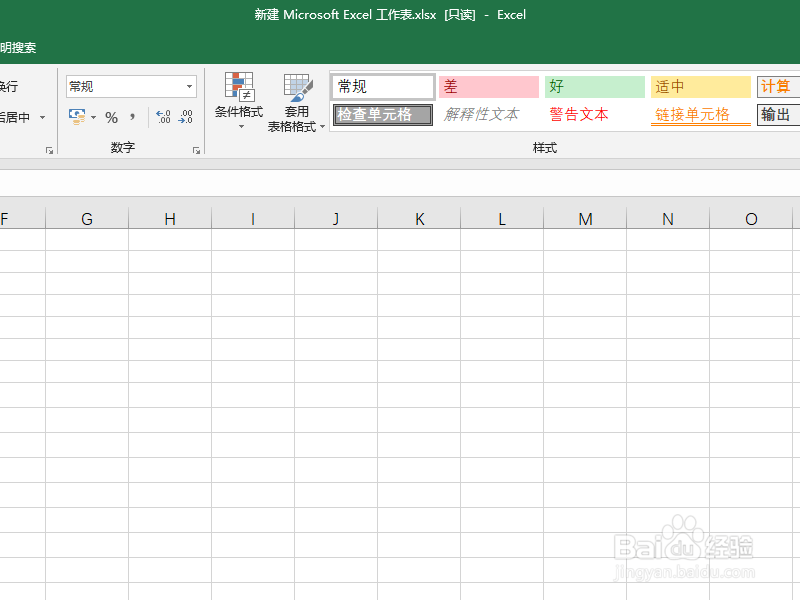Screen dimensions: 800x600
Task: Expand the merge and center (居中) dropdown arrow
Action: click(42, 117)
